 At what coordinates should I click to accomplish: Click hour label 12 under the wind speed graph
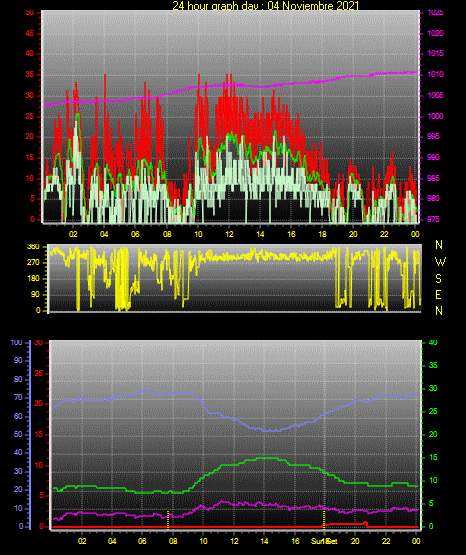[229, 234]
